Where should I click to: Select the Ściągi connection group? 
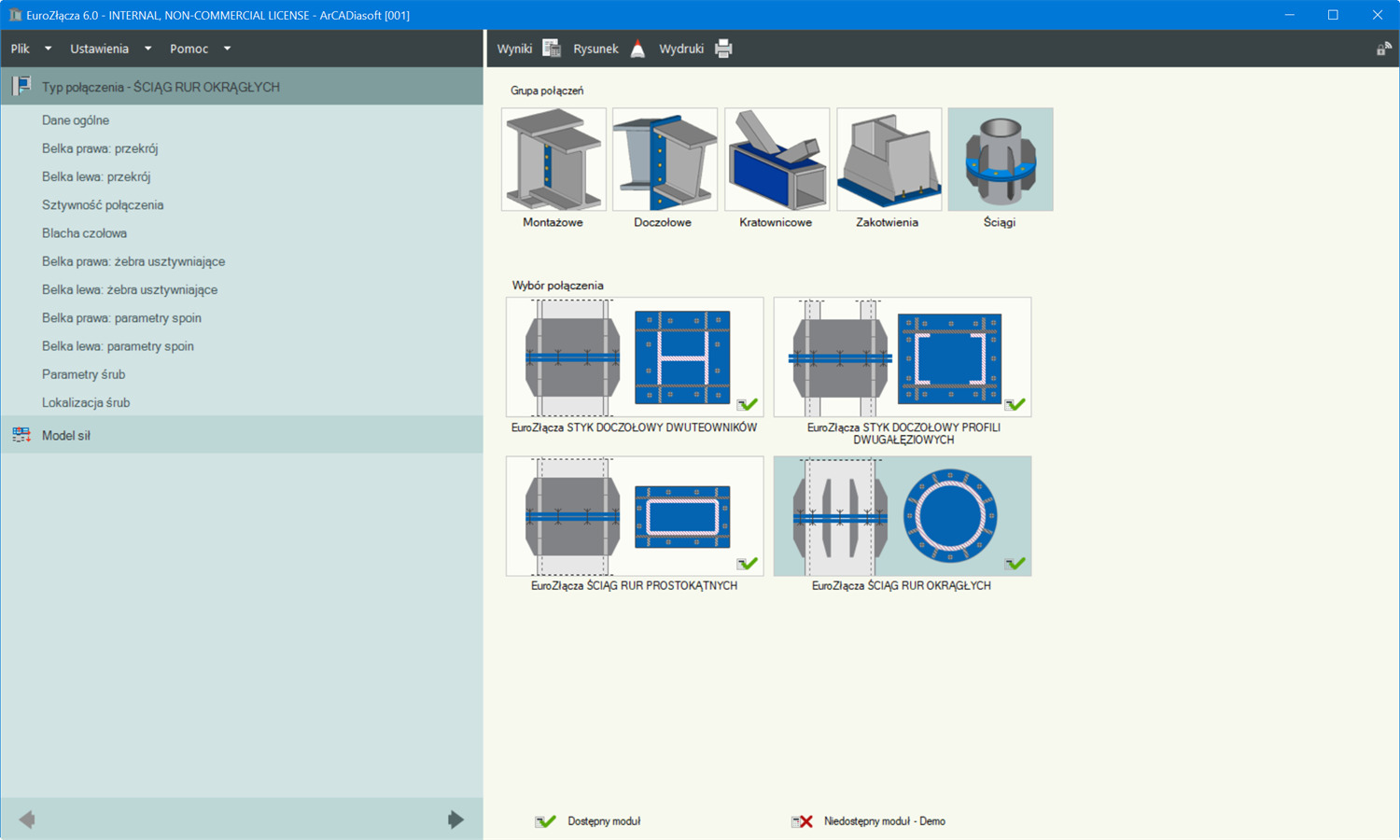tap(1001, 160)
